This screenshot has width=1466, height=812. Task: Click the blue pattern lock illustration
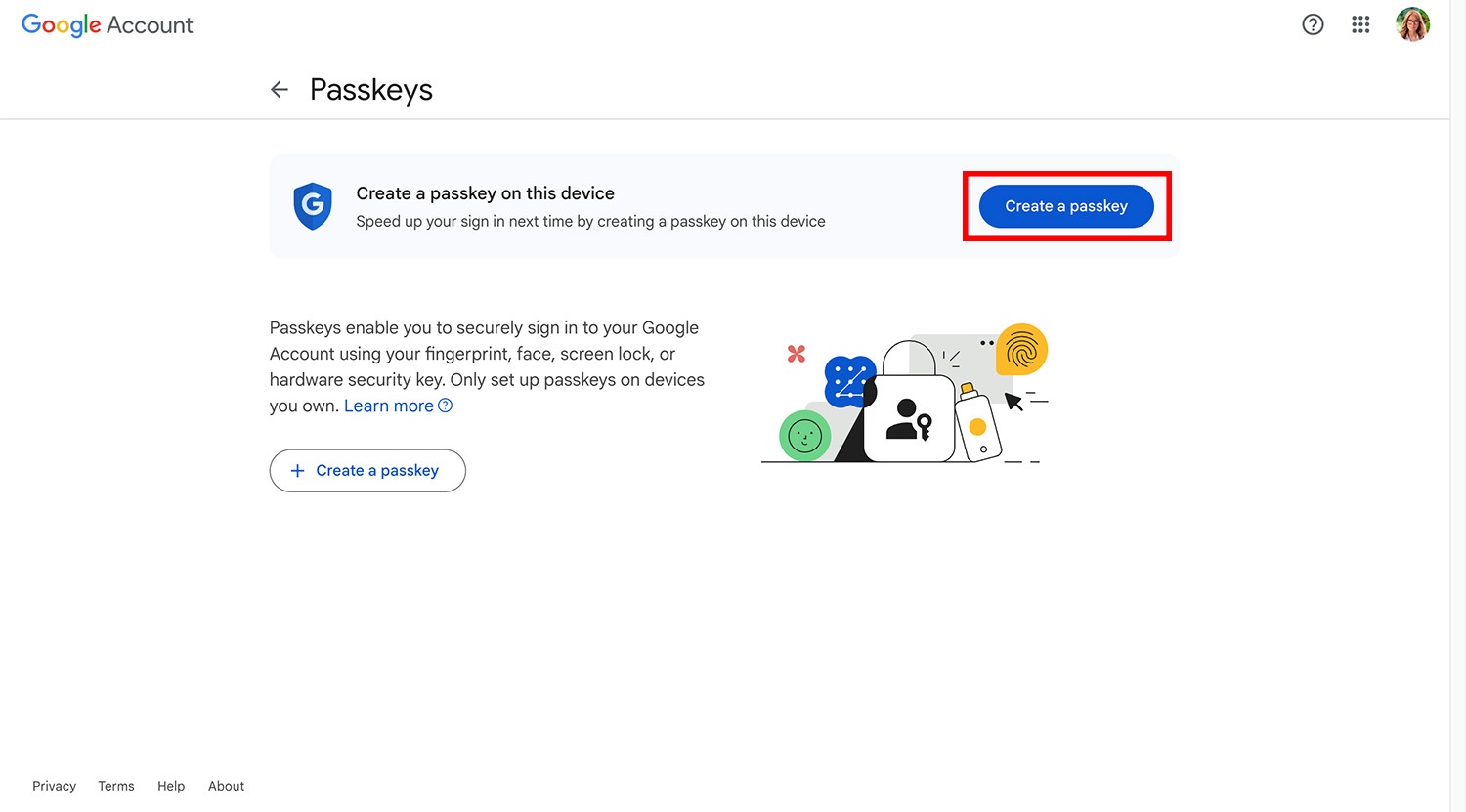click(x=848, y=381)
